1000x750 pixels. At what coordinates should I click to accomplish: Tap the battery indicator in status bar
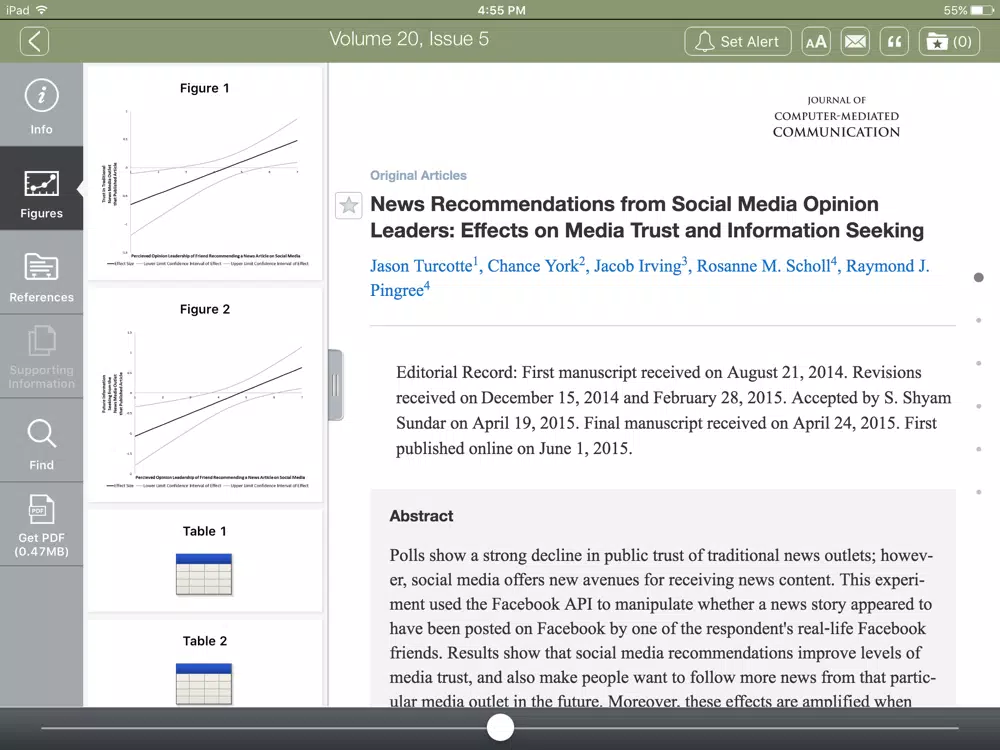pos(982,10)
